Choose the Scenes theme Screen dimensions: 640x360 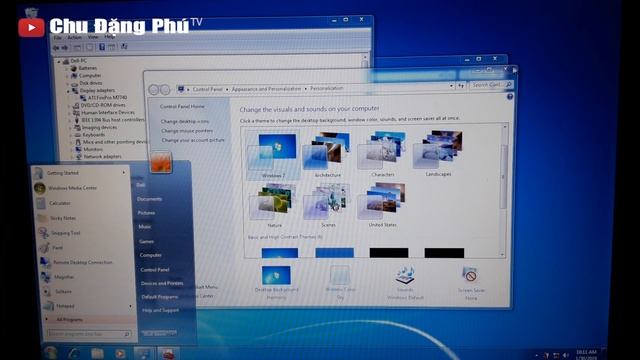(x=328, y=205)
